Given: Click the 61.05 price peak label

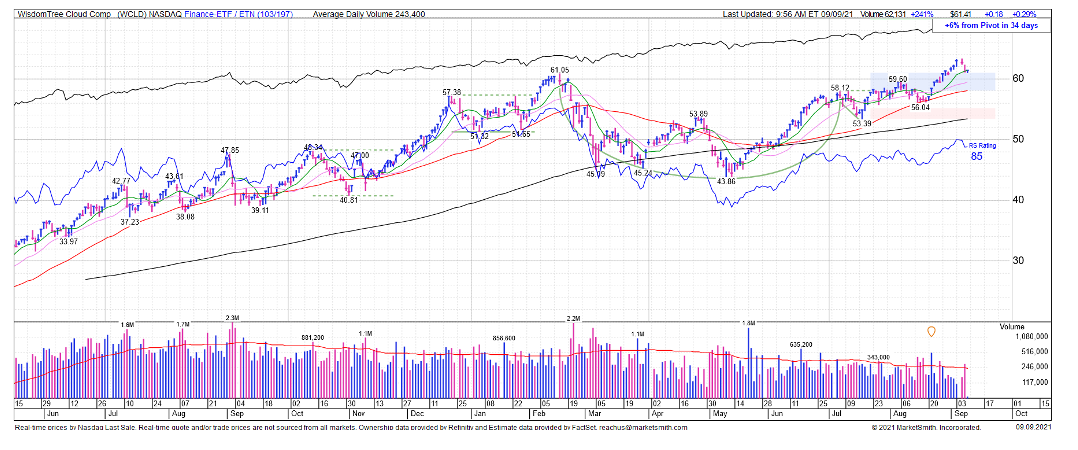Looking at the screenshot, I should coord(559,70).
